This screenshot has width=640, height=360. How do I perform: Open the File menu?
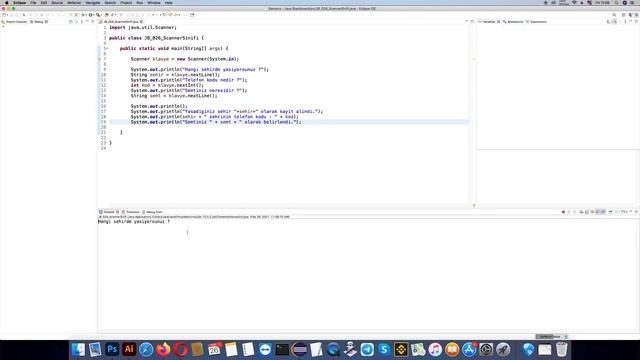tap(33, 3)
